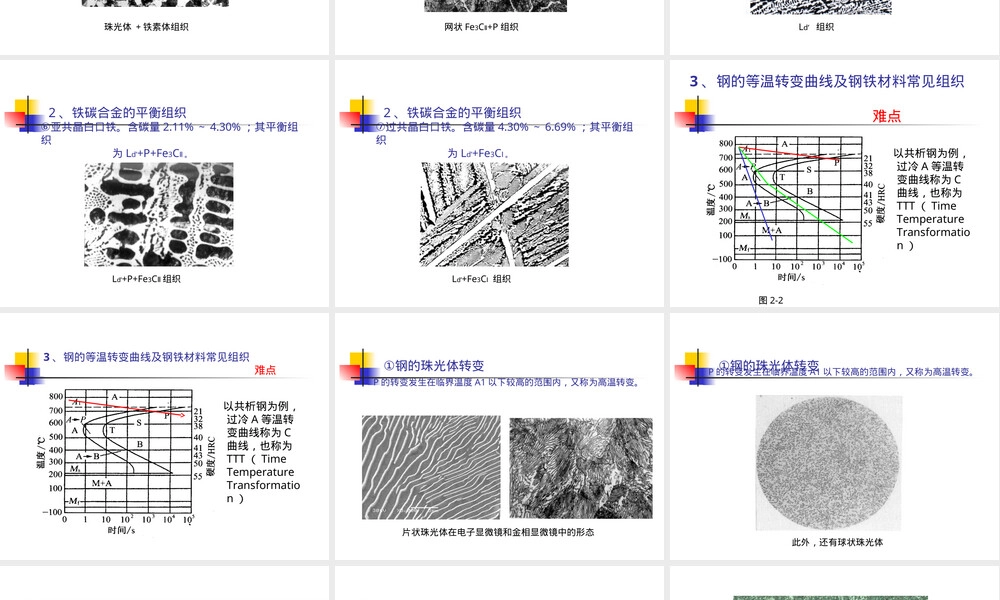This screenshot has width=1000, height=600.
Task: Click the title 2、铁碳合金的平衡组织 on the 亚共晶 slide
Action: pos(117,112)
